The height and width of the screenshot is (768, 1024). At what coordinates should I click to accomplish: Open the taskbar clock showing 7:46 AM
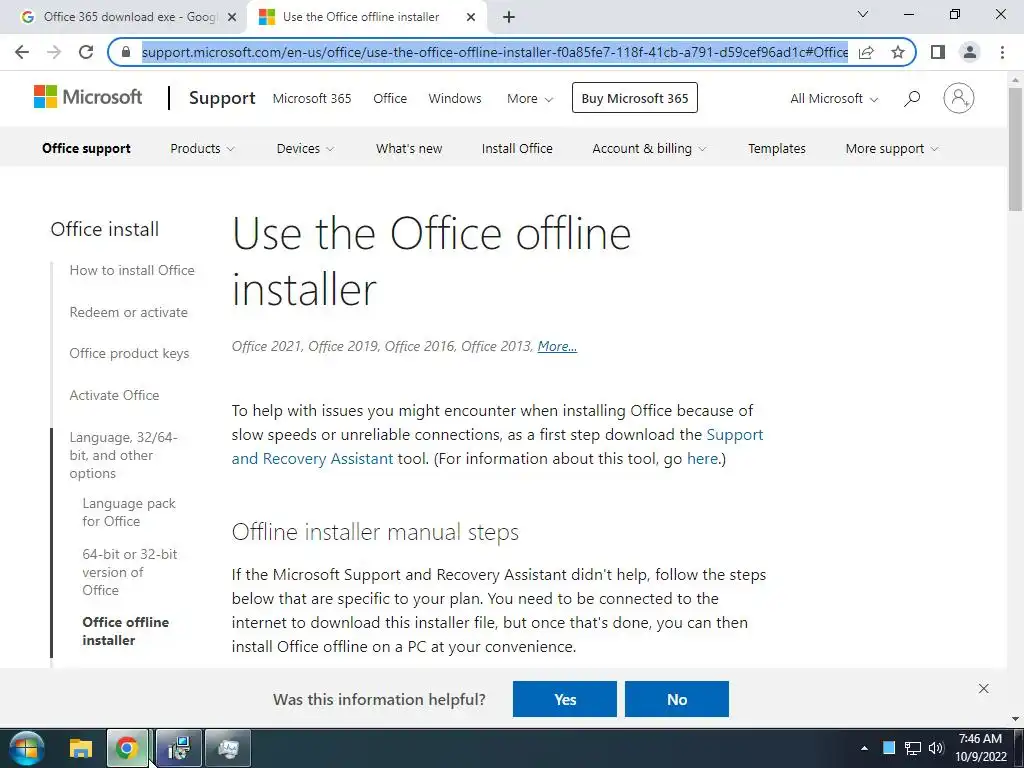(980, 748)
